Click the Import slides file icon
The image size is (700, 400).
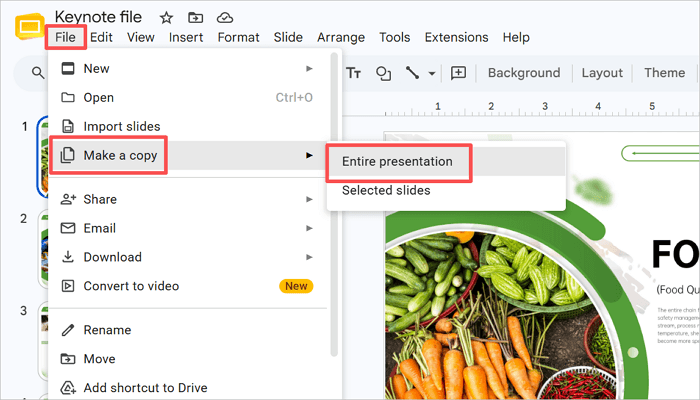click(68, 126)
